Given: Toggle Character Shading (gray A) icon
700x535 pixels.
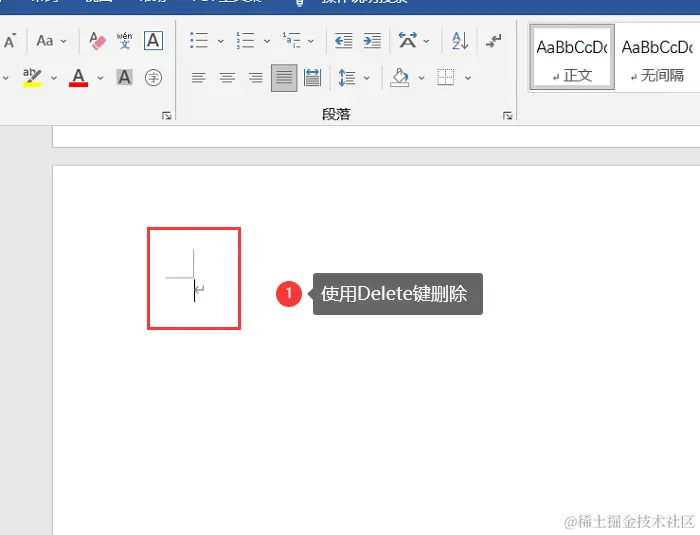Looking at the screenshot, I should [x=125, y=78].
